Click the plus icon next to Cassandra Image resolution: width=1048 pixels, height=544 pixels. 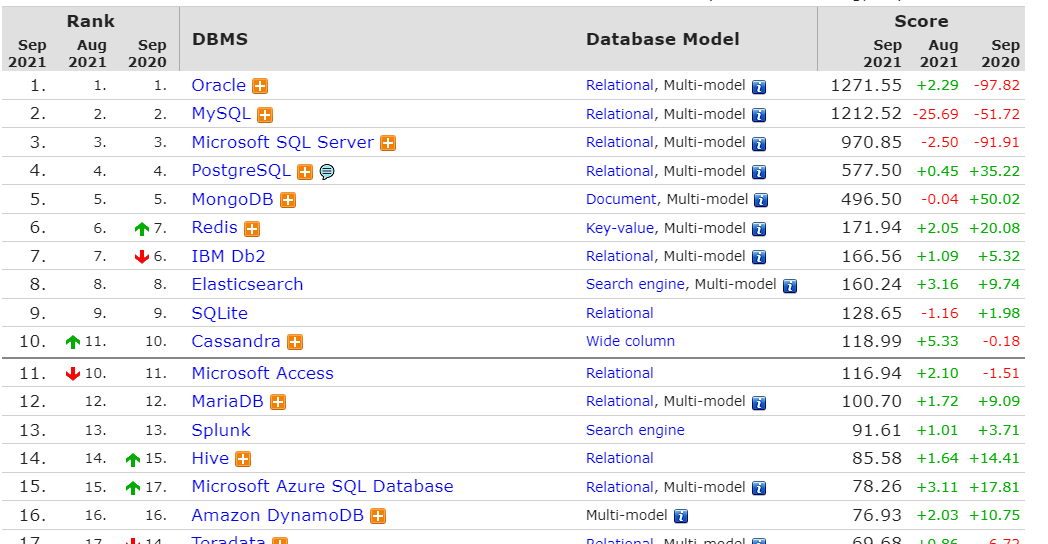[295, 342]
